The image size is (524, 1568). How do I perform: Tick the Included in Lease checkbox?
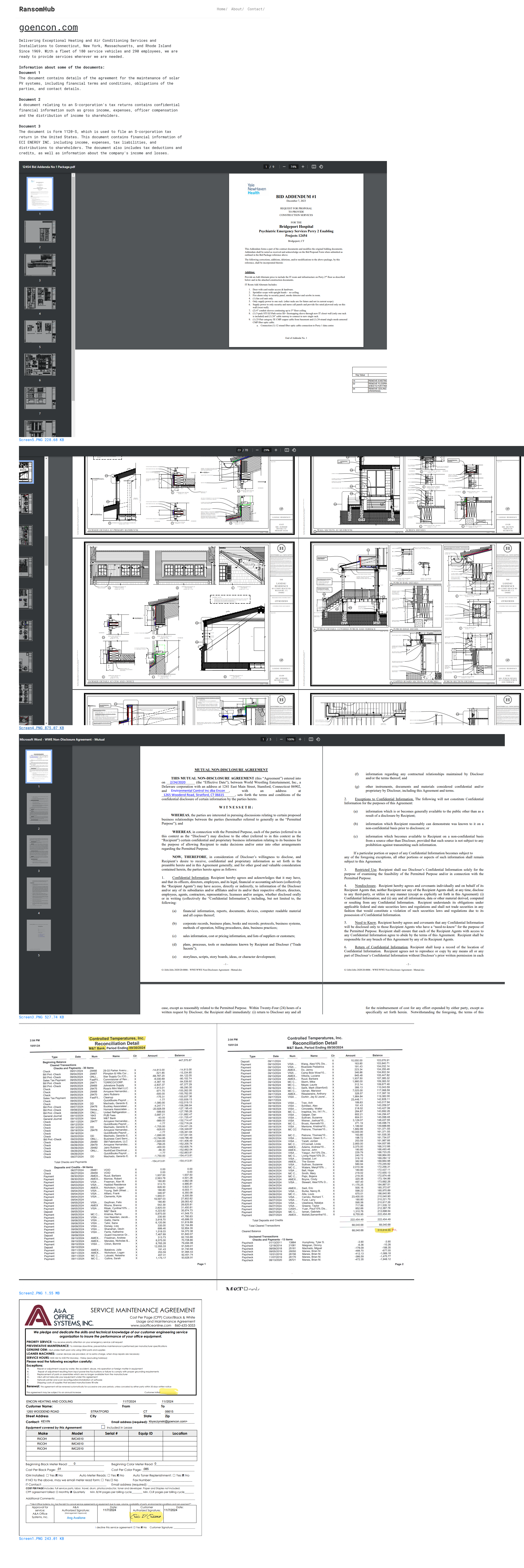click(103, 1427)
